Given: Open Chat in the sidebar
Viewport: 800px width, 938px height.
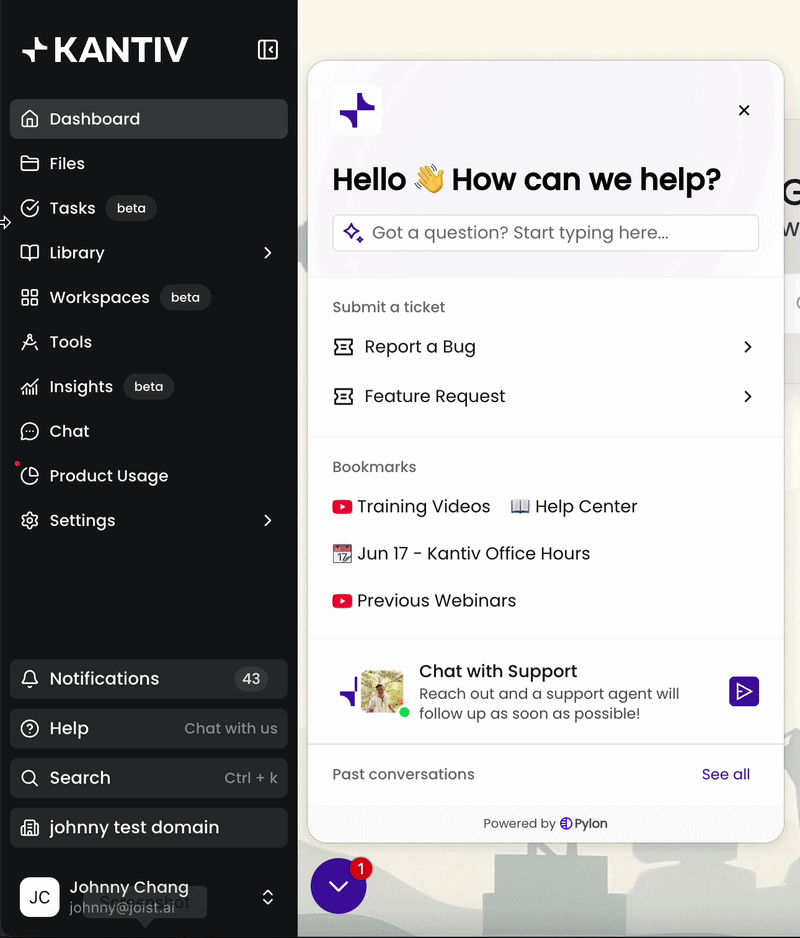Looking at the screenshot, I should [x=148, y=431].
